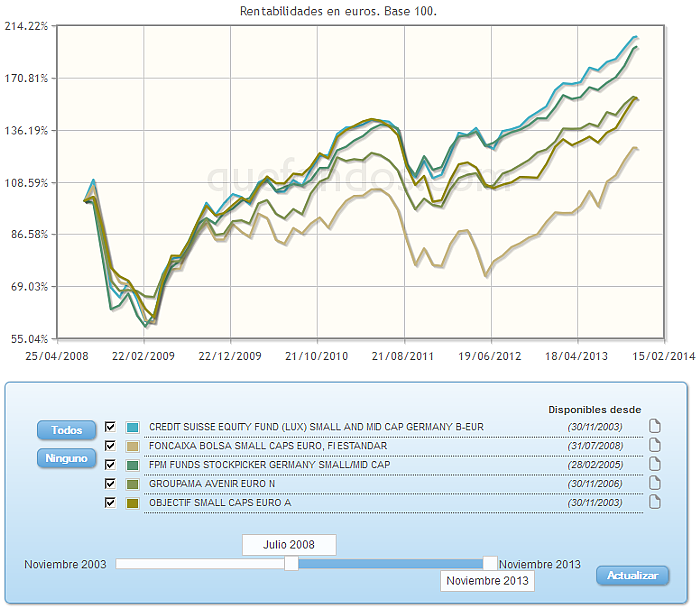Open document icon for Foncaixa Bolsa Small Caps
Image resolution: width=700 pixels, height=608 pixels.
(x=654, y=445)
